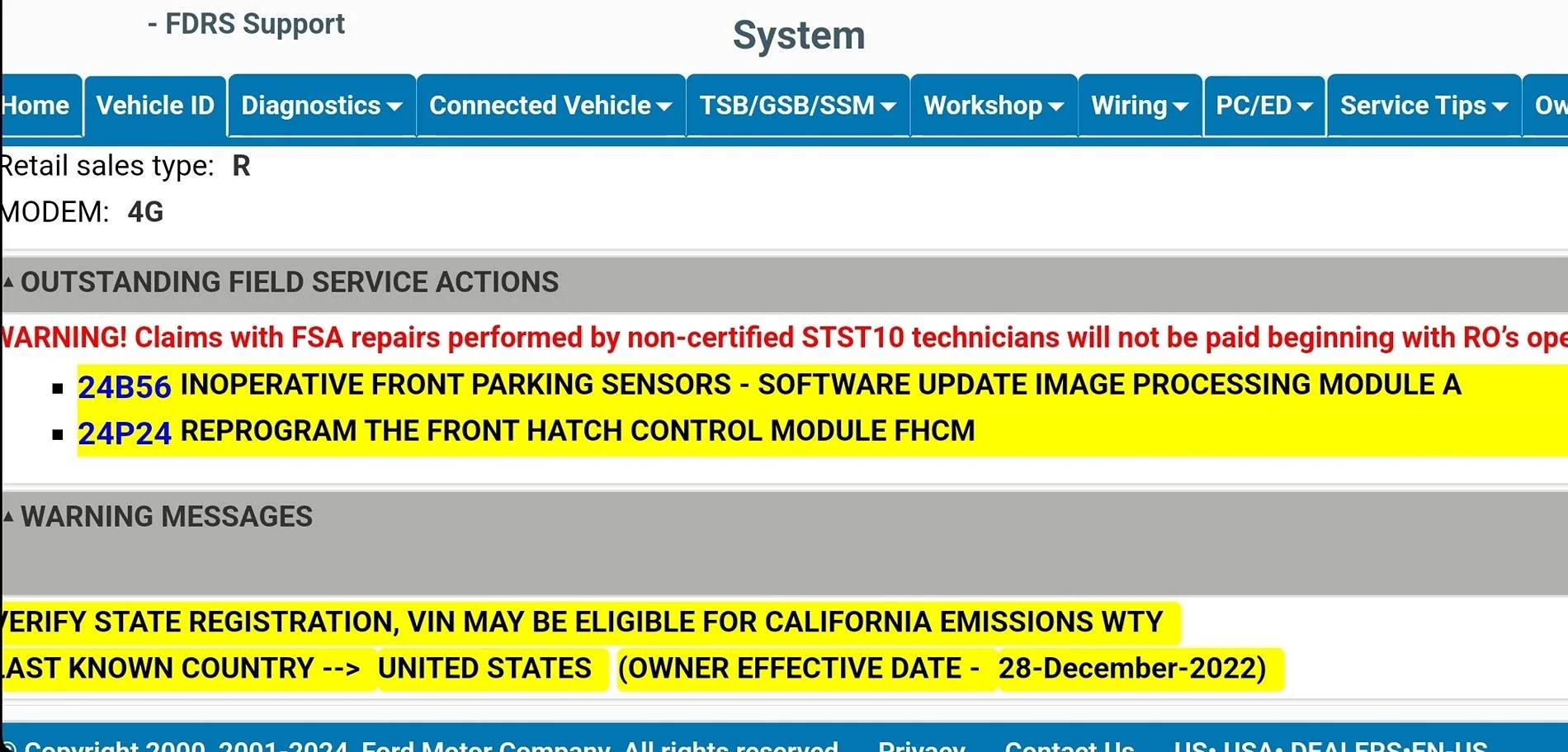This screenshot has height=752, width=1568.
Task: Expand the Diagnostics dropdown menu
Action: (x=321, y=106)
